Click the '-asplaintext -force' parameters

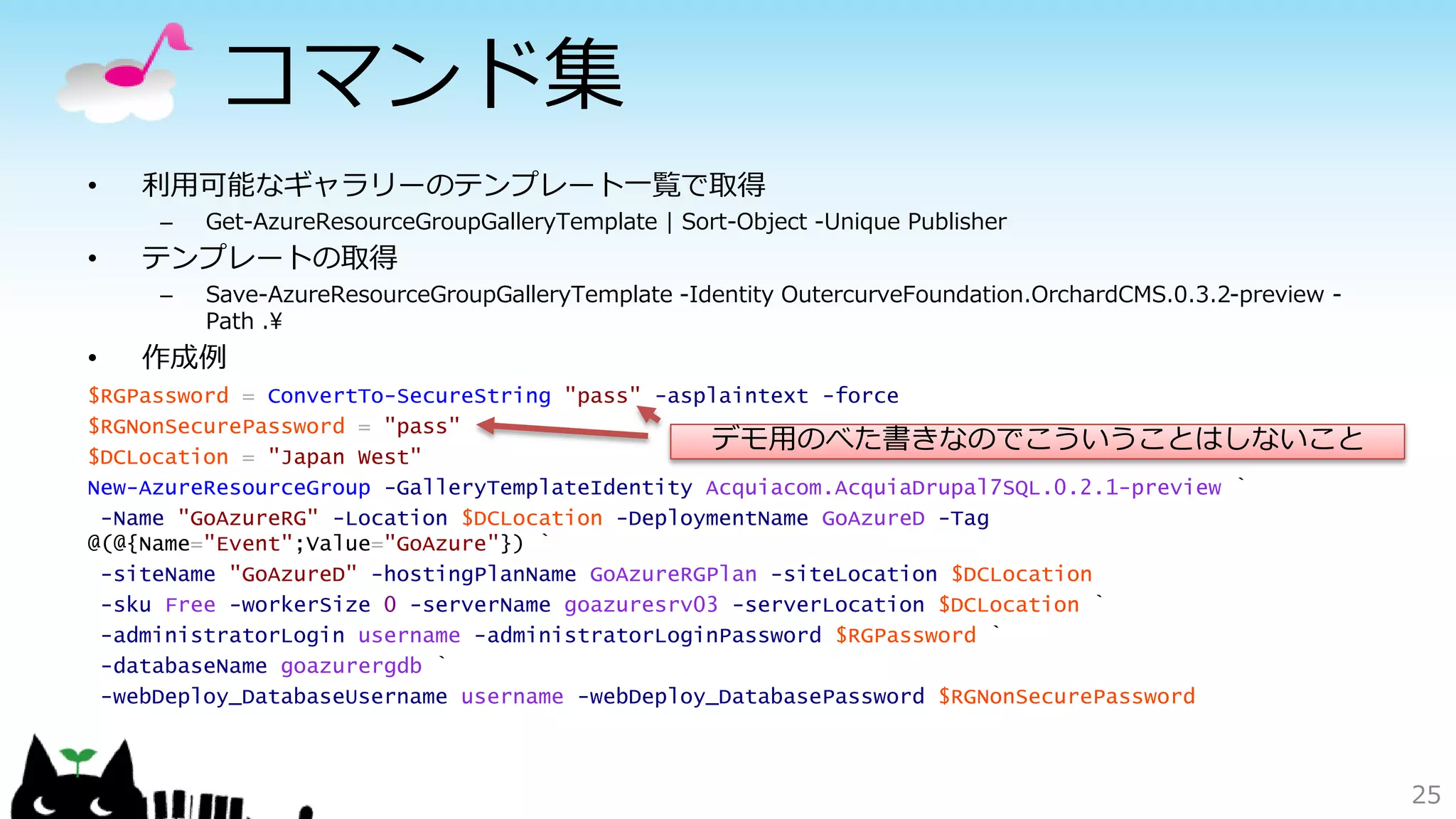point(776,395)
